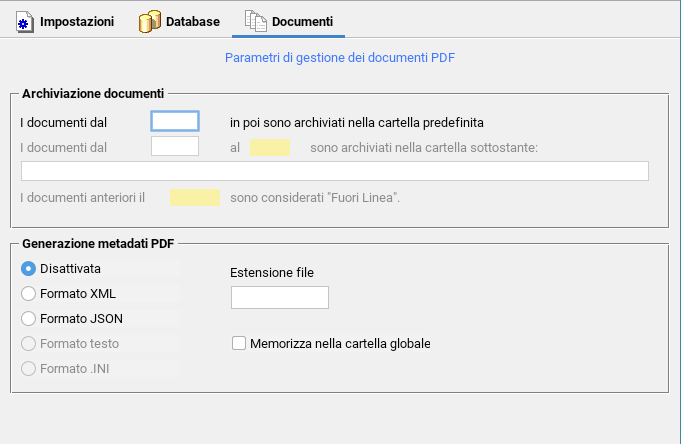Image resolution: width=681 pixels, height=444 pixels.
Task: Click the Estensione file input field
Action: [x=280, y=298]
